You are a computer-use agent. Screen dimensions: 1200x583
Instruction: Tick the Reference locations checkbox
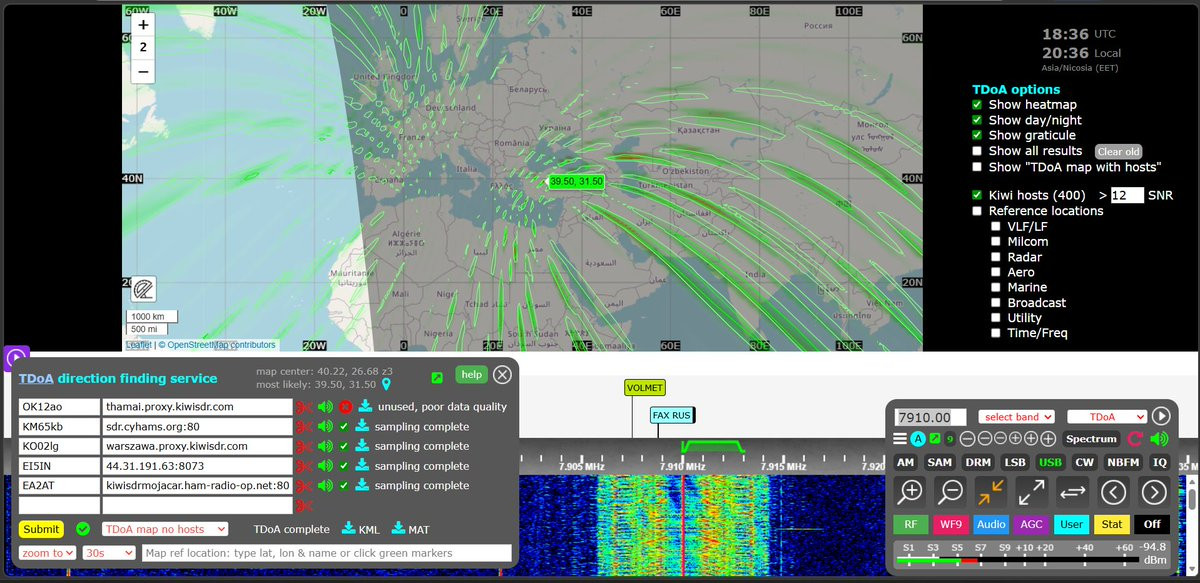(x=978, y=211)
